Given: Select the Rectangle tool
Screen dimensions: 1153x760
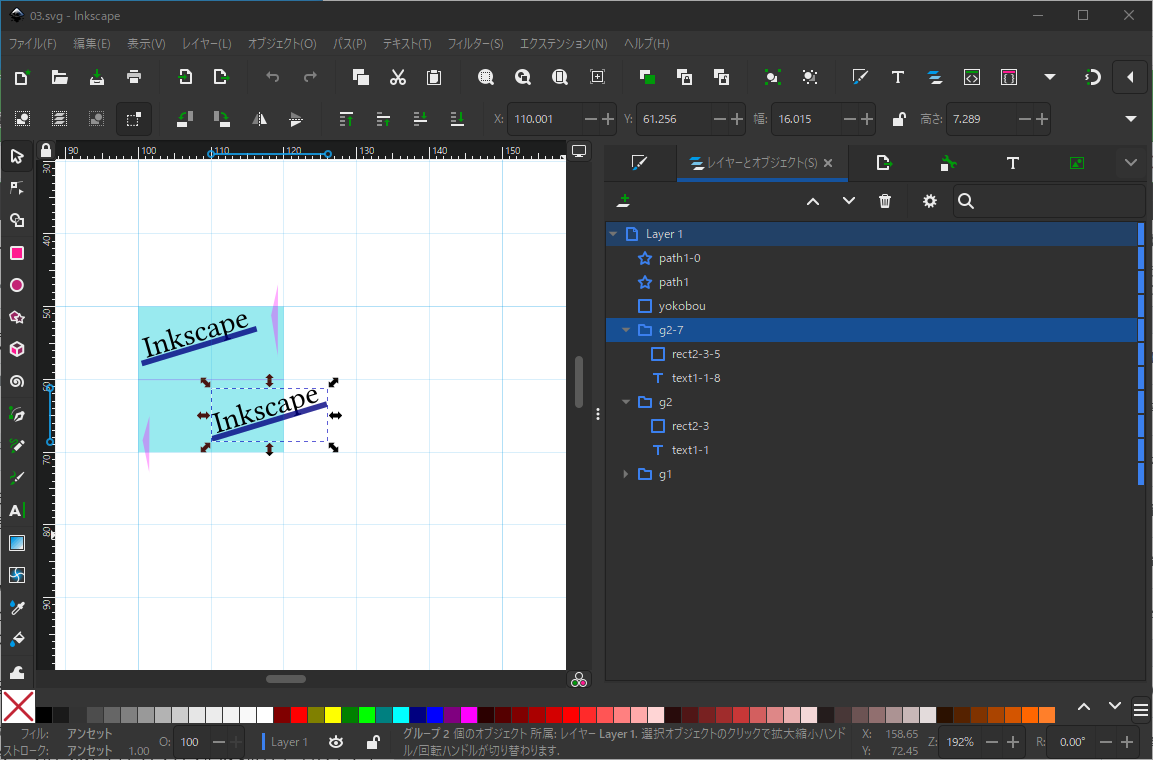Looking at the screenshot, I should (17, 254).
